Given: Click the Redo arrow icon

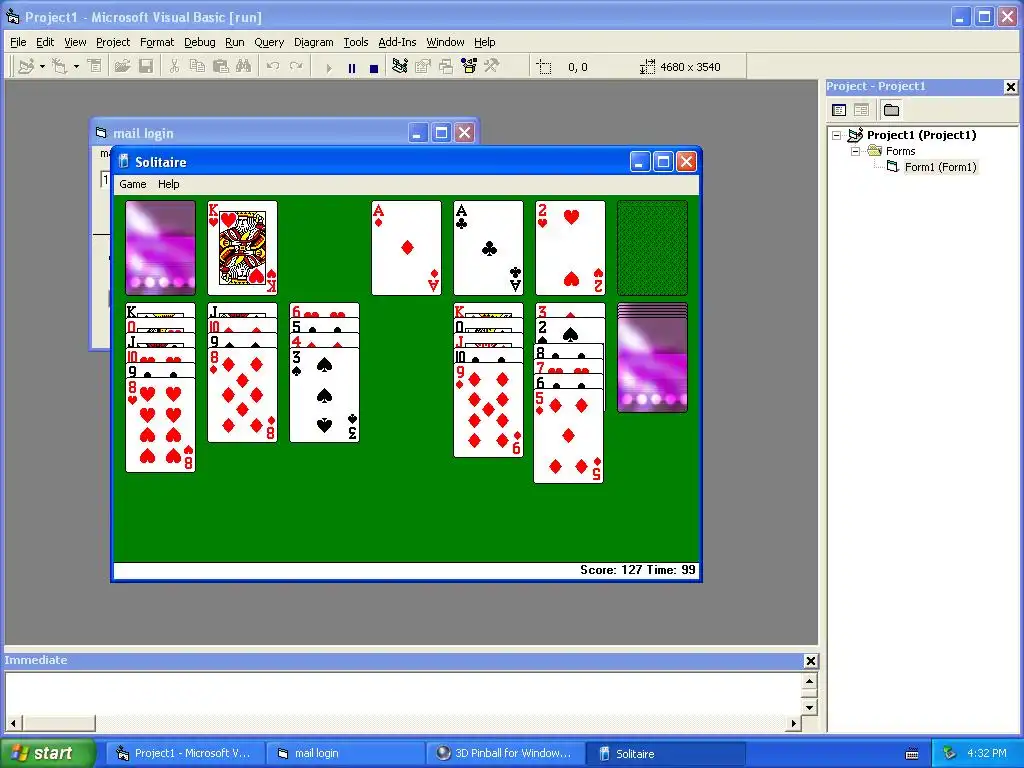Looking at the screenshot, I should (x=296, y=67).
